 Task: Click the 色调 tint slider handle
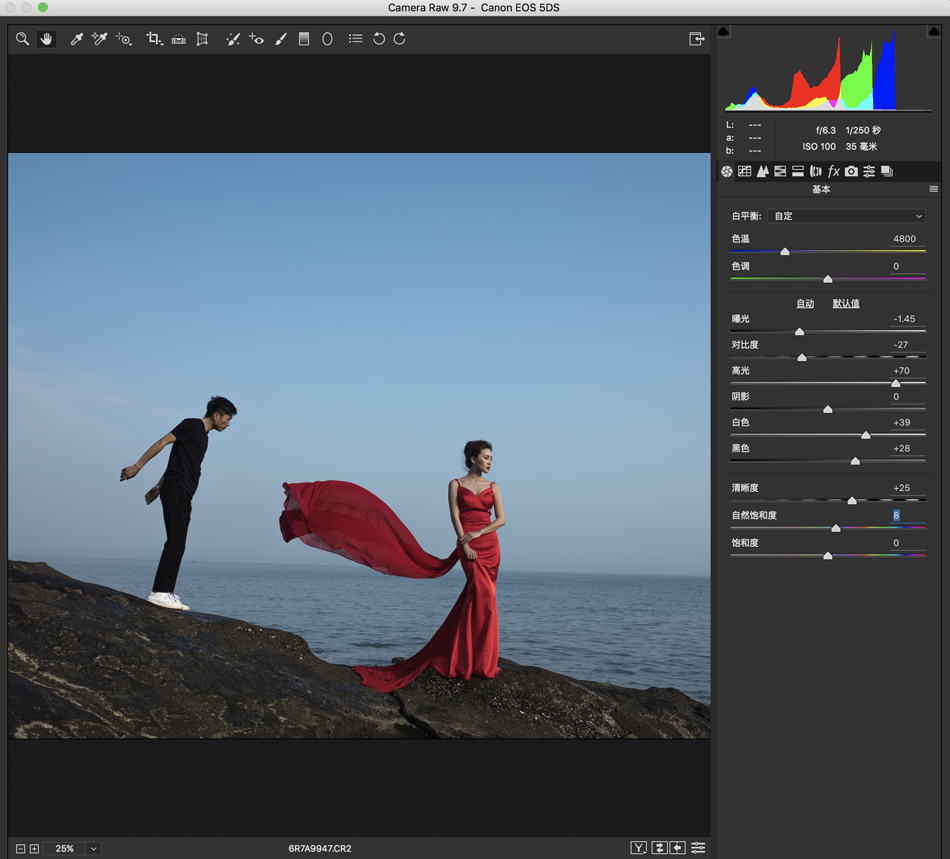click(x=828, y=279)
